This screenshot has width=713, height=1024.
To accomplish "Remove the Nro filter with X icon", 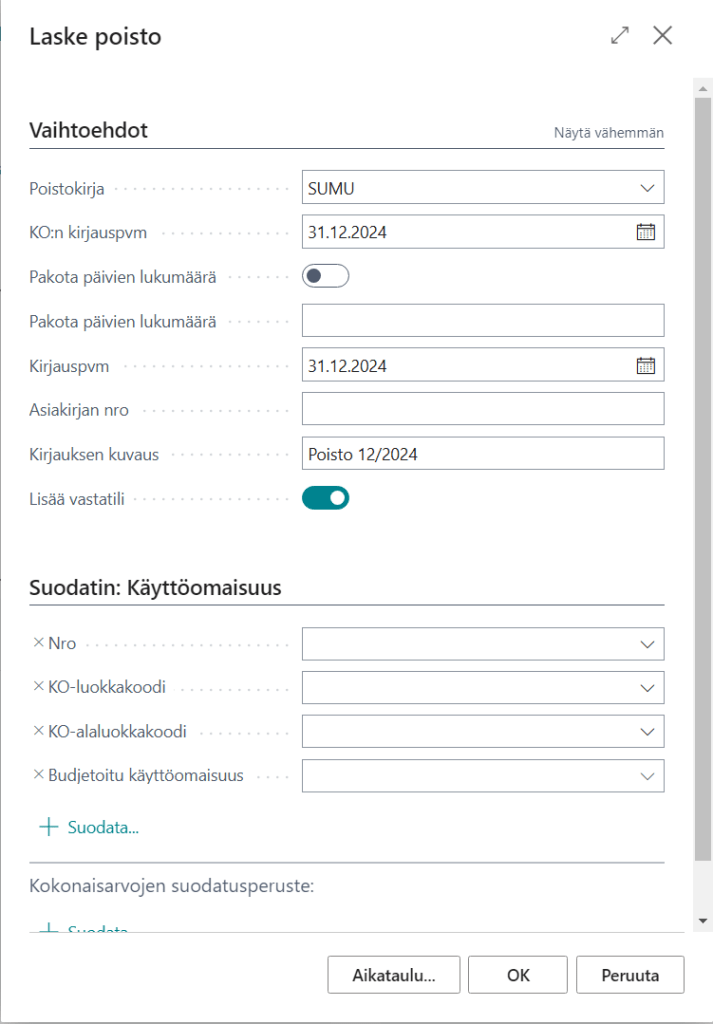I will 39,644.
